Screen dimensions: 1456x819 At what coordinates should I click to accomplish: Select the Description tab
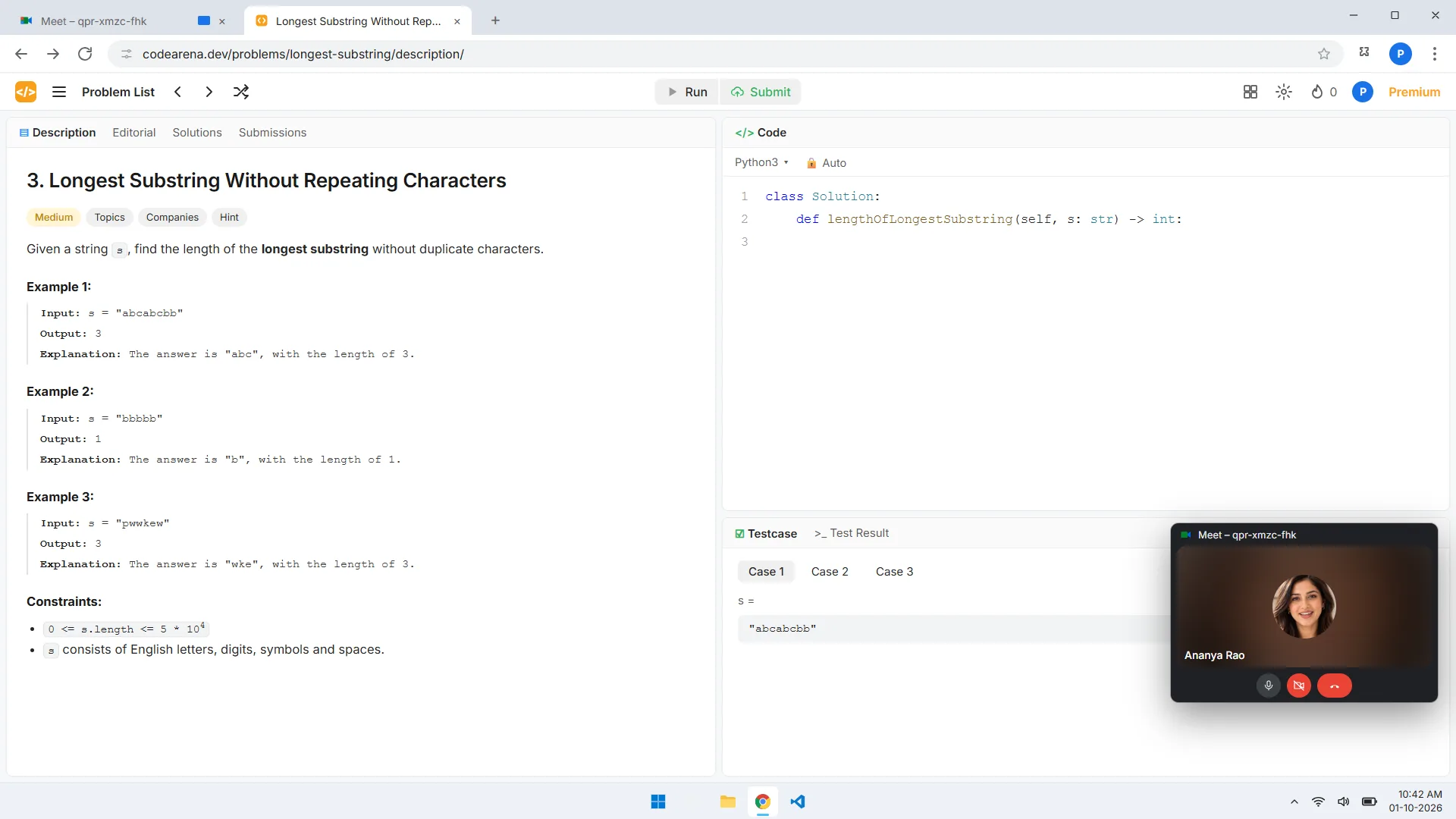(58, 133)
